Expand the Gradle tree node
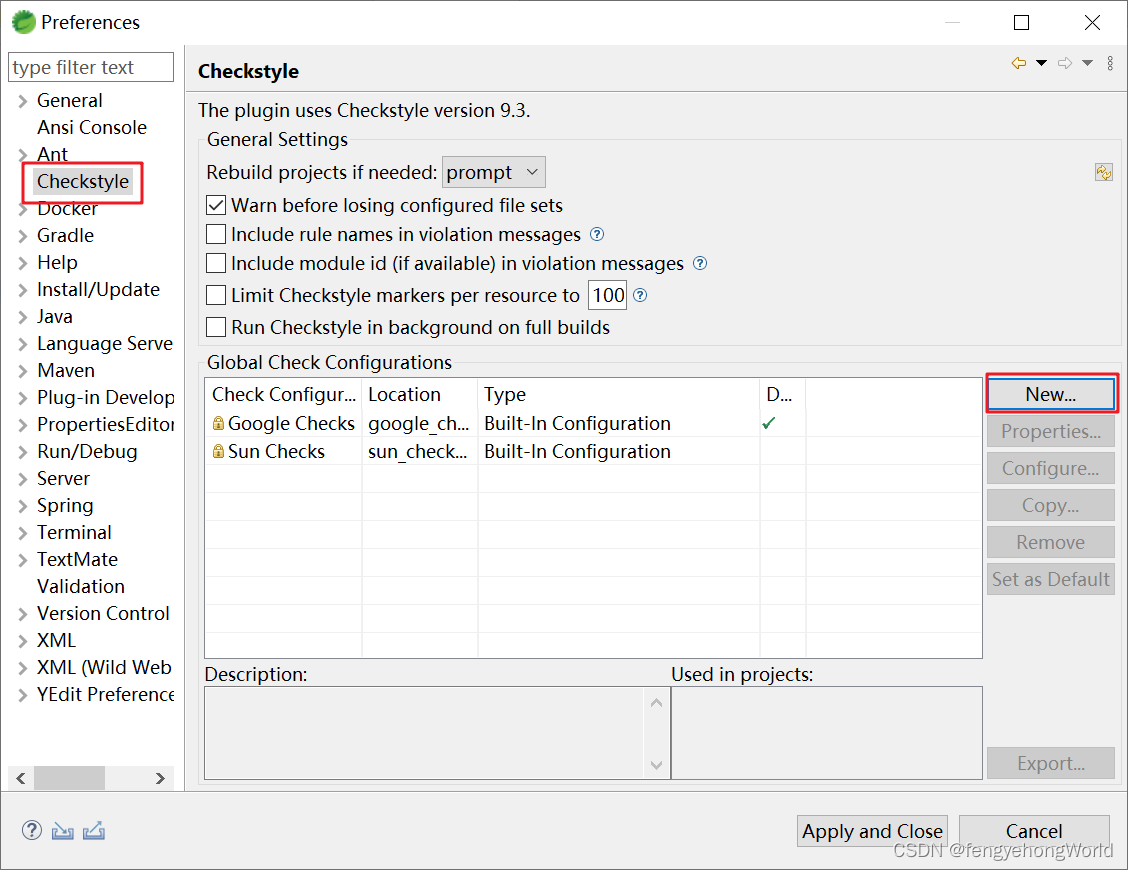This screenshot has height=870, width=1128. (x=22, y=236)
